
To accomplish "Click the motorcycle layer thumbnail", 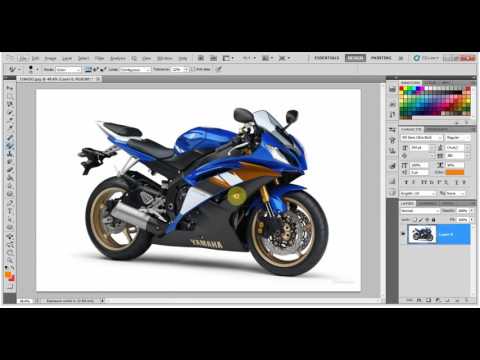I will (x=422, y=234).
